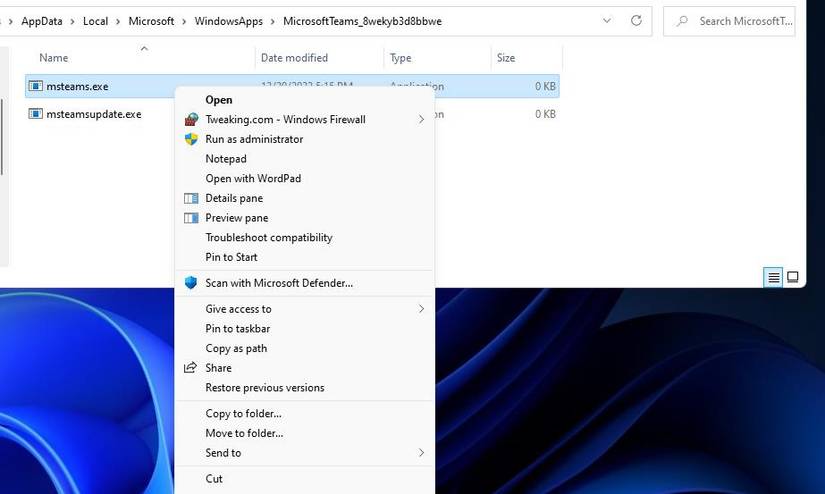Click the msteams.exe file icon
Viewport: 825px width, 494px height.
[35, 86]
